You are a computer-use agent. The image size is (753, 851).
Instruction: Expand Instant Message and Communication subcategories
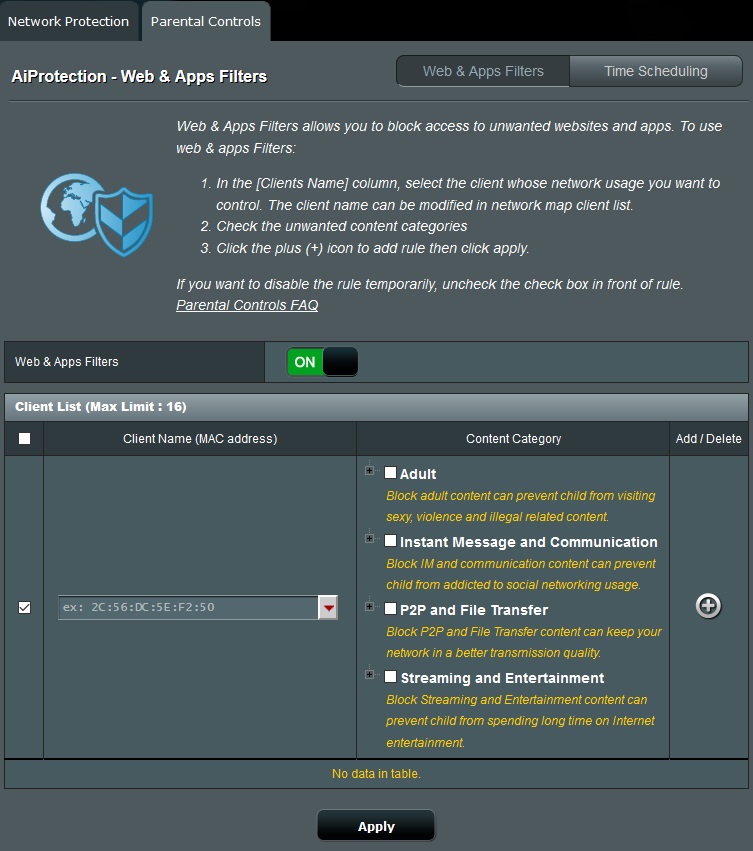pos(370,538)
